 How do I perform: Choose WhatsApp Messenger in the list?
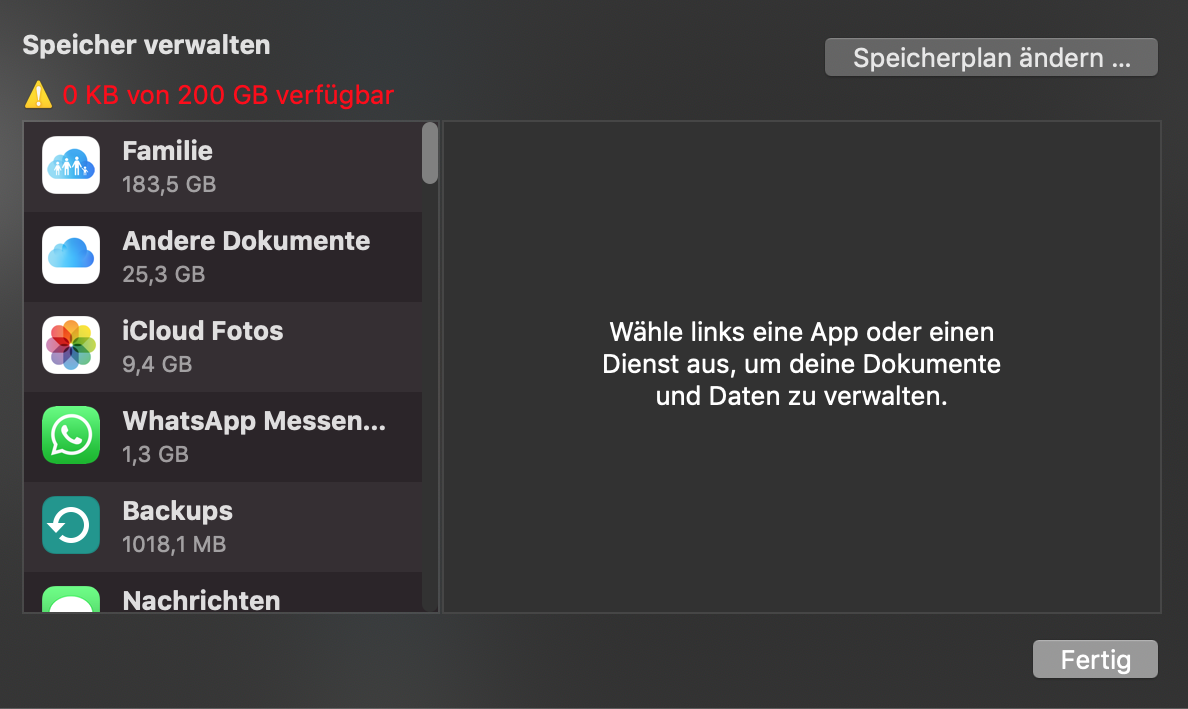[254, 421]
